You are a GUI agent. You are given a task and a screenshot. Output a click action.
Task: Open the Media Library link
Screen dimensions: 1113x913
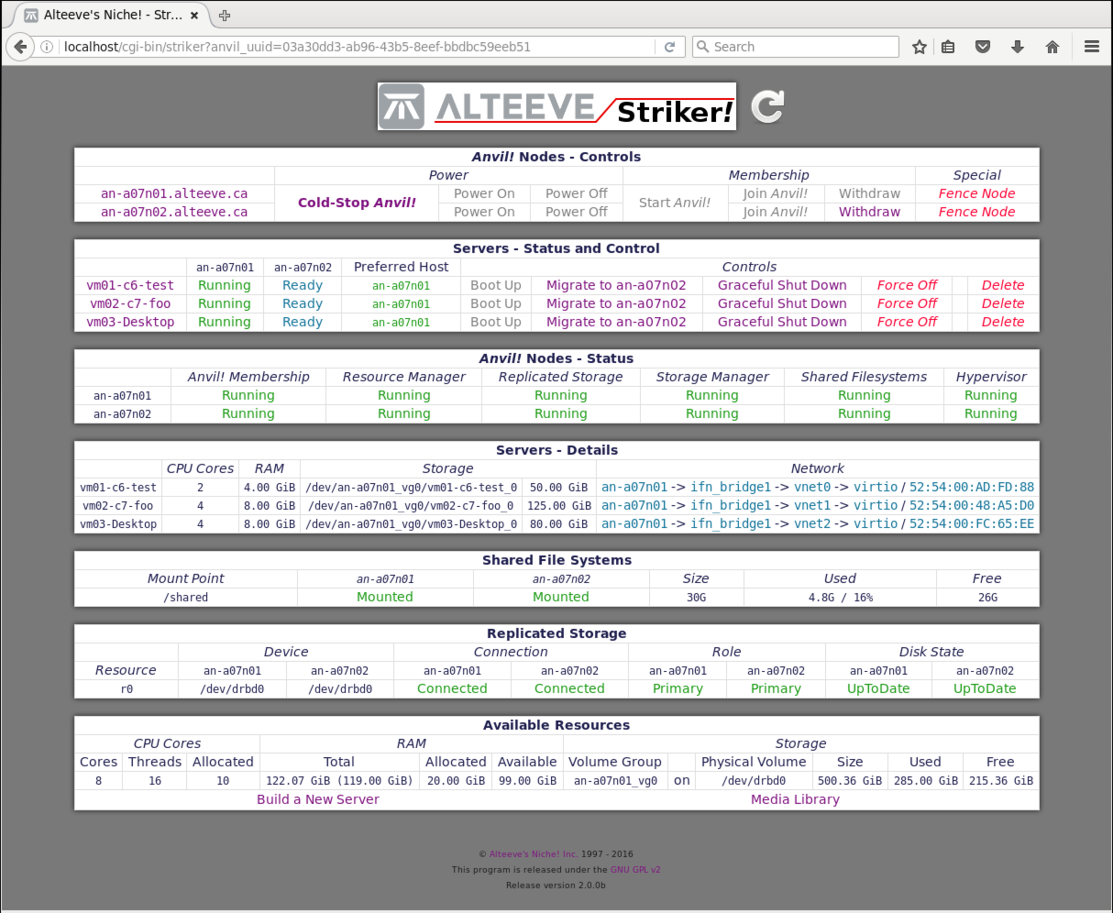[795, 799]
